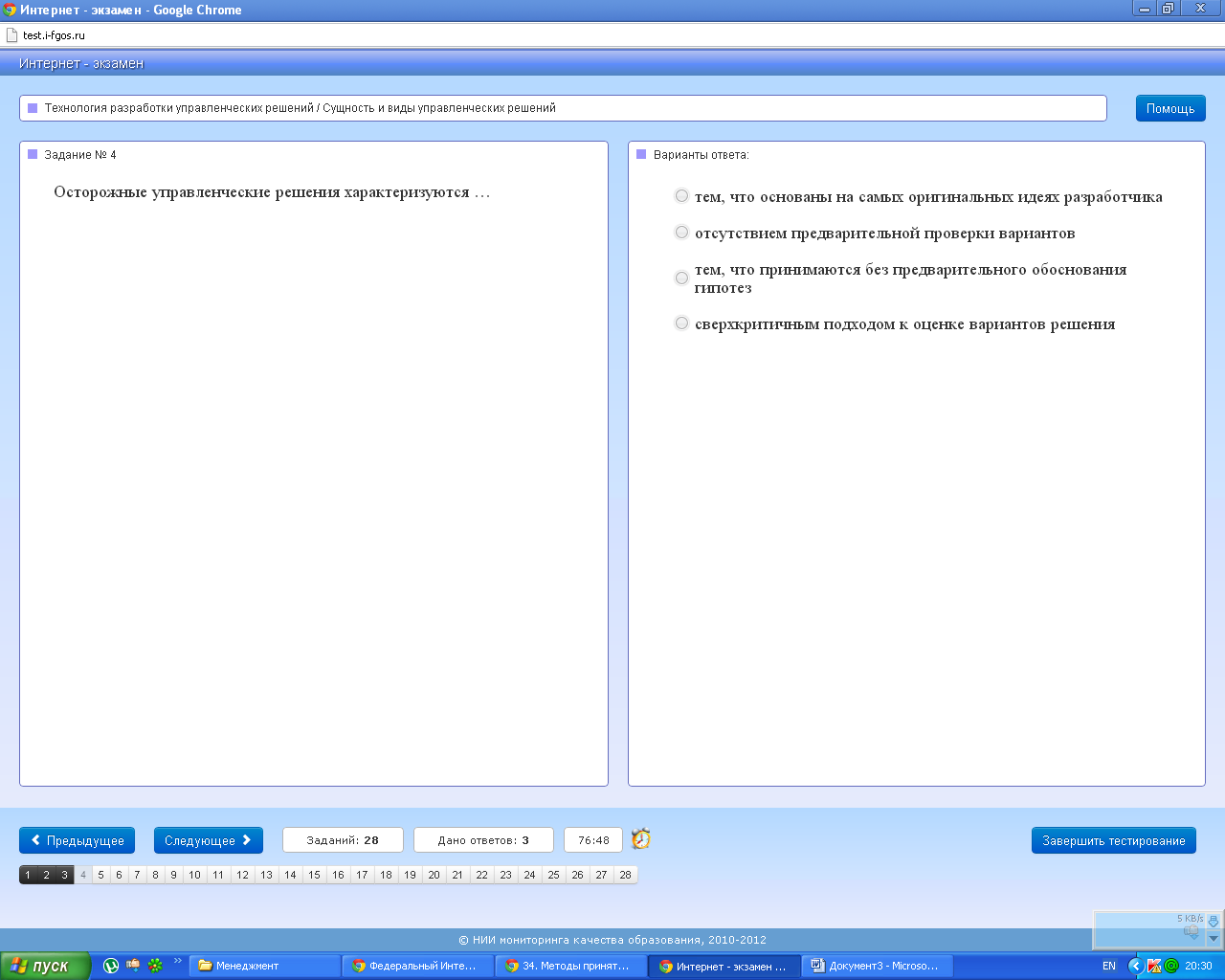Screen dimensions: 1225x980
Task: Jump to question 18 in navigator
Action: [386, 875]
